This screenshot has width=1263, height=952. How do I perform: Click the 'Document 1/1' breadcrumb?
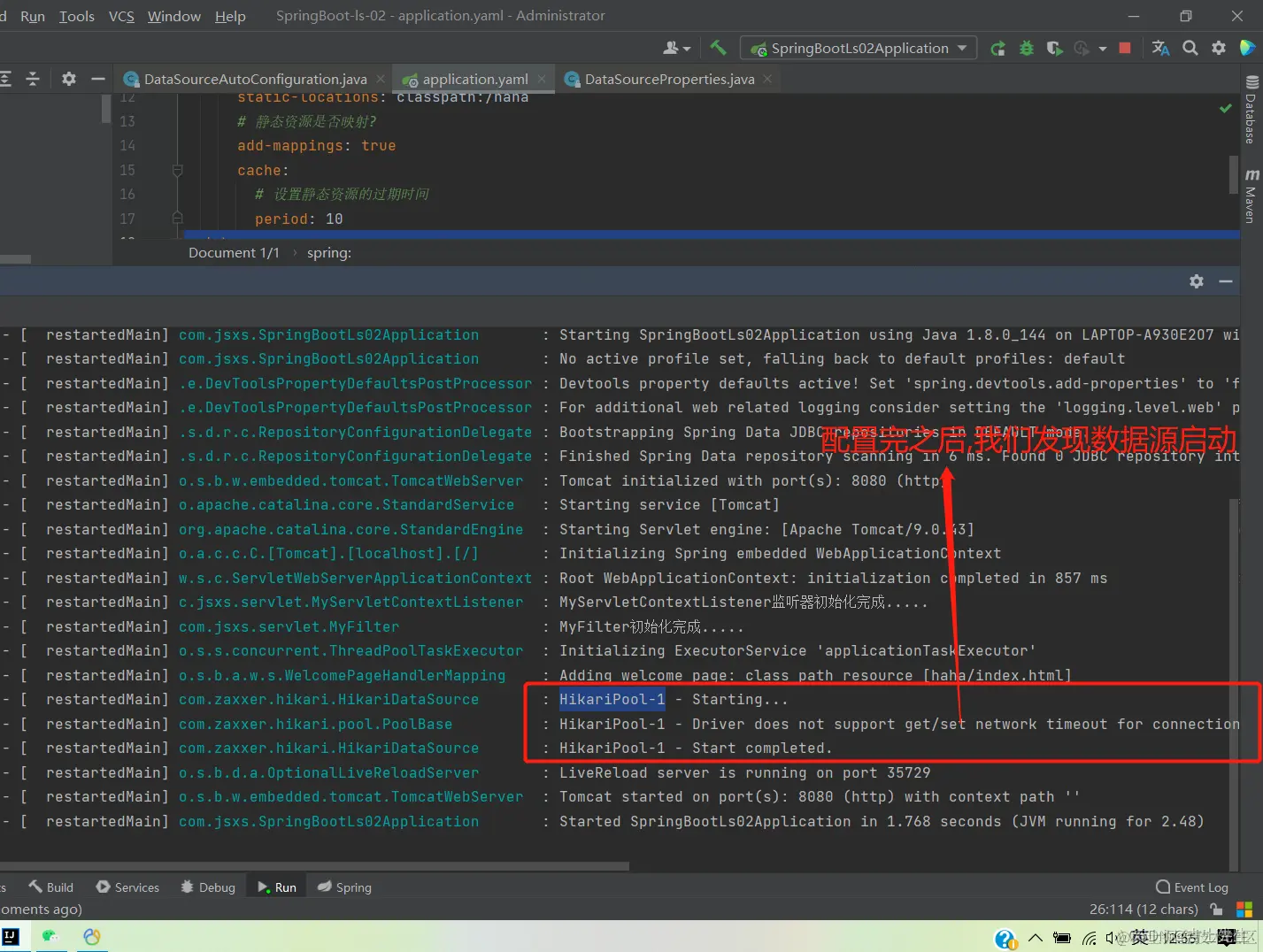234,252
